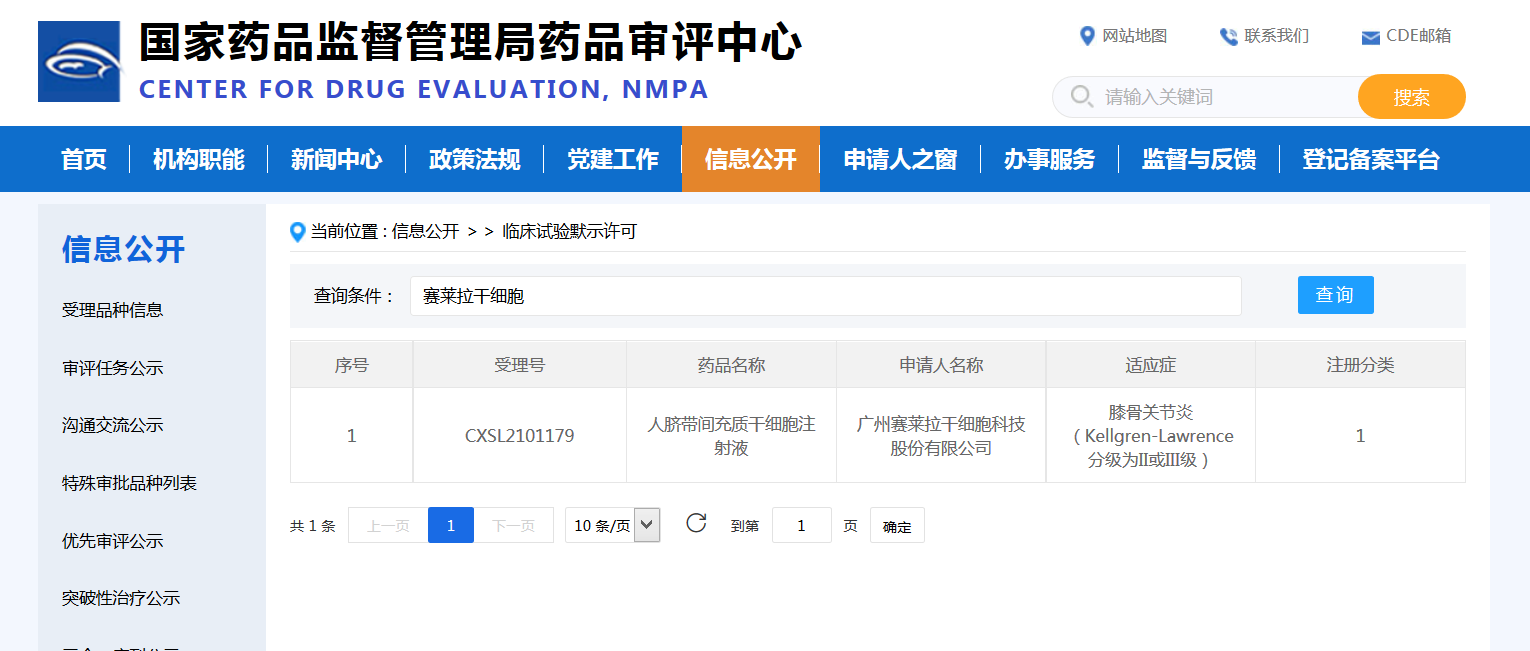Screen dimensions: 1530x651
Task: Open 受理品种信息 in the sidebar
Action: (113, 310)
